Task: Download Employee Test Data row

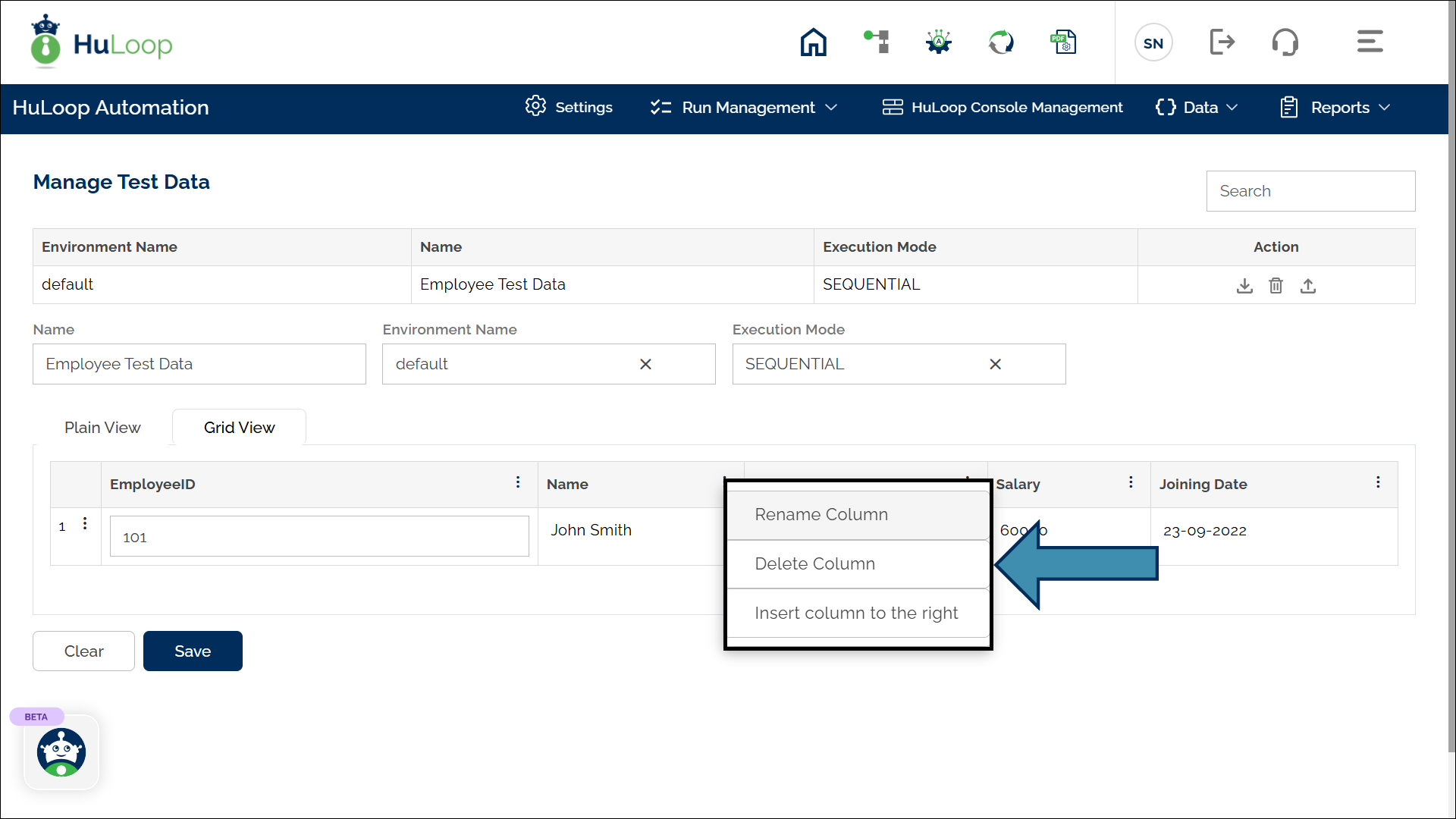Action: 1244,286
